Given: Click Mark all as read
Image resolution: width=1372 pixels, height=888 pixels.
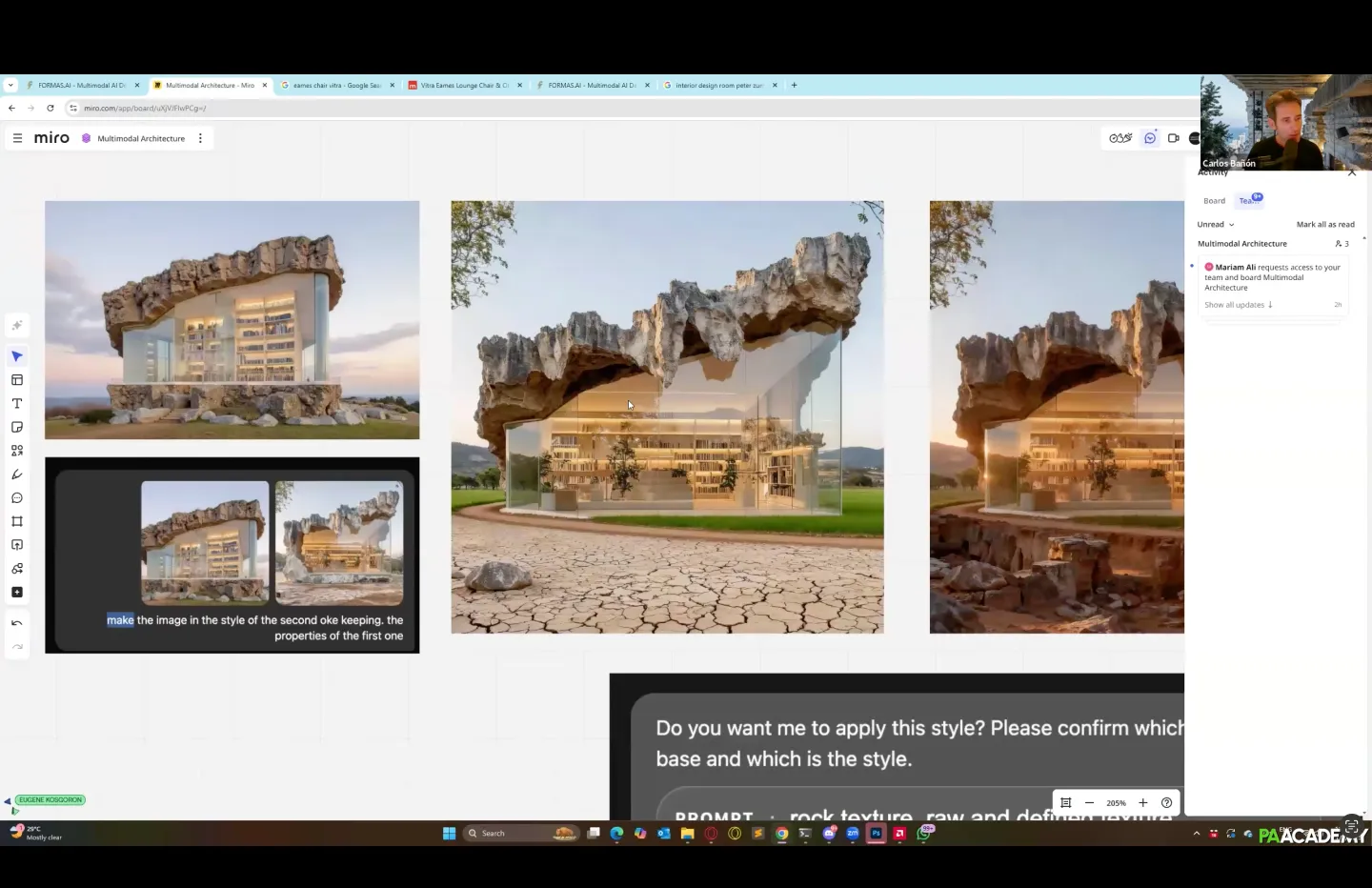Looking at the screenshot, I should [x=1324, y=225].
